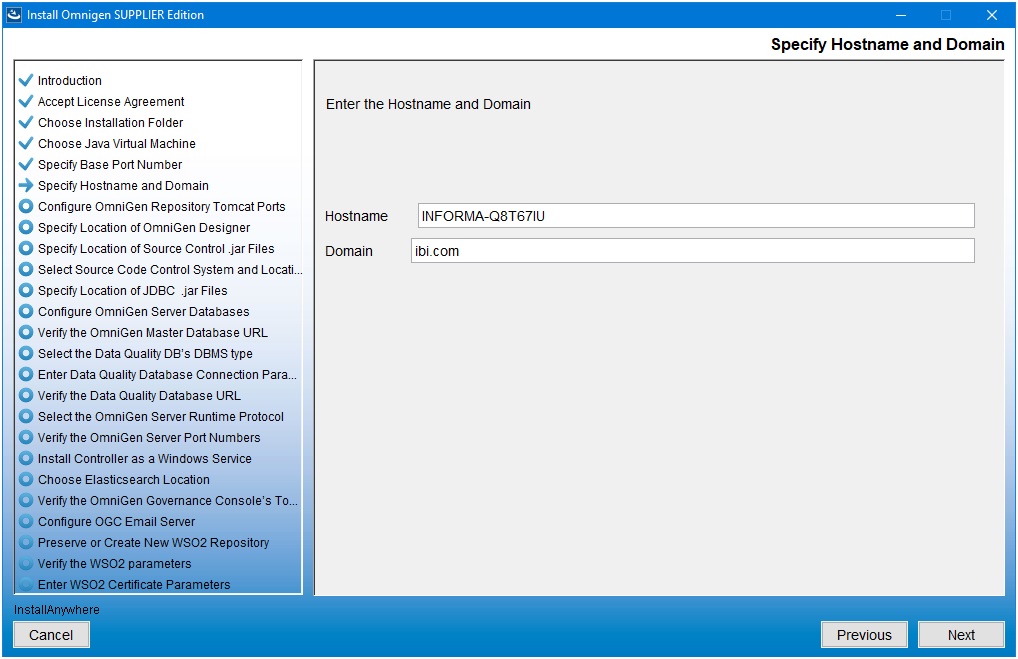Select Choose Elasticsearch Location step

click(124, 479)
